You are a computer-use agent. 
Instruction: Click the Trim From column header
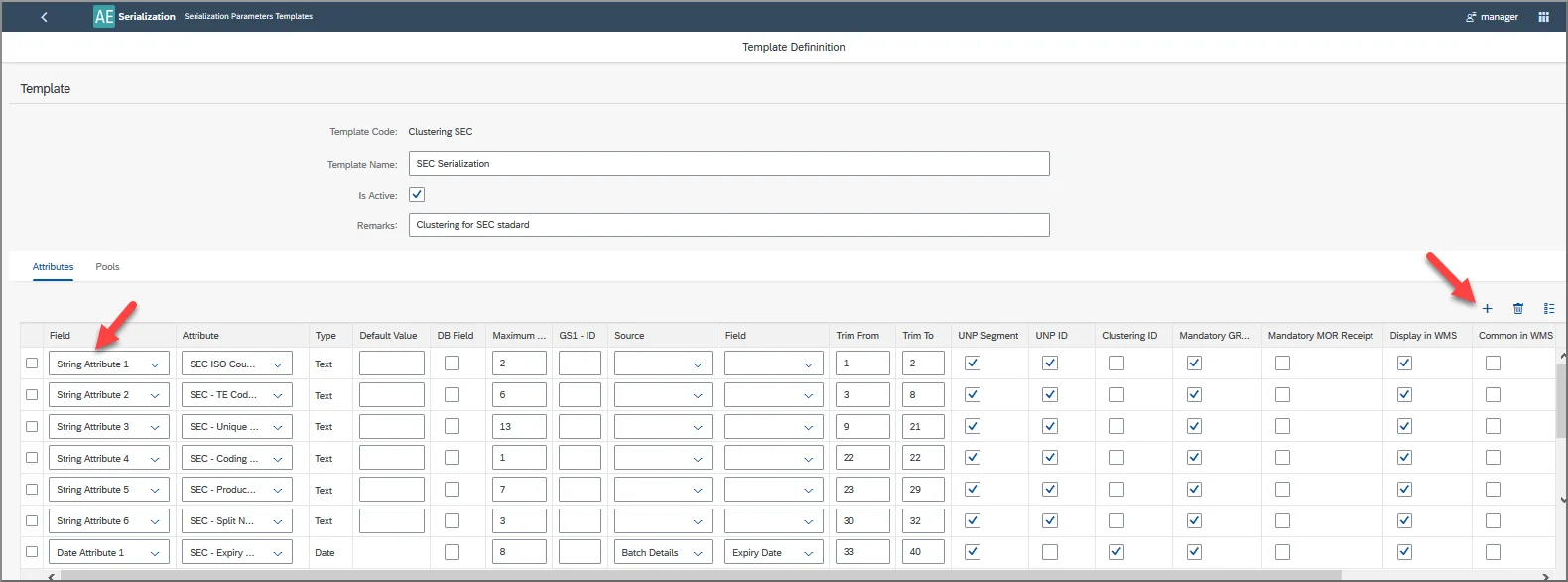[857, 336]
